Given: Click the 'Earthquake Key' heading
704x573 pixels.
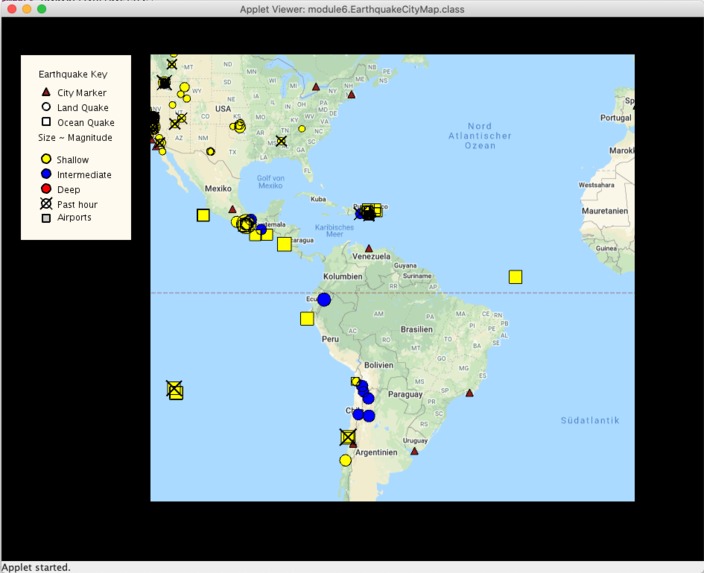Looking at the screenshot, I should [x=73, y=74].
